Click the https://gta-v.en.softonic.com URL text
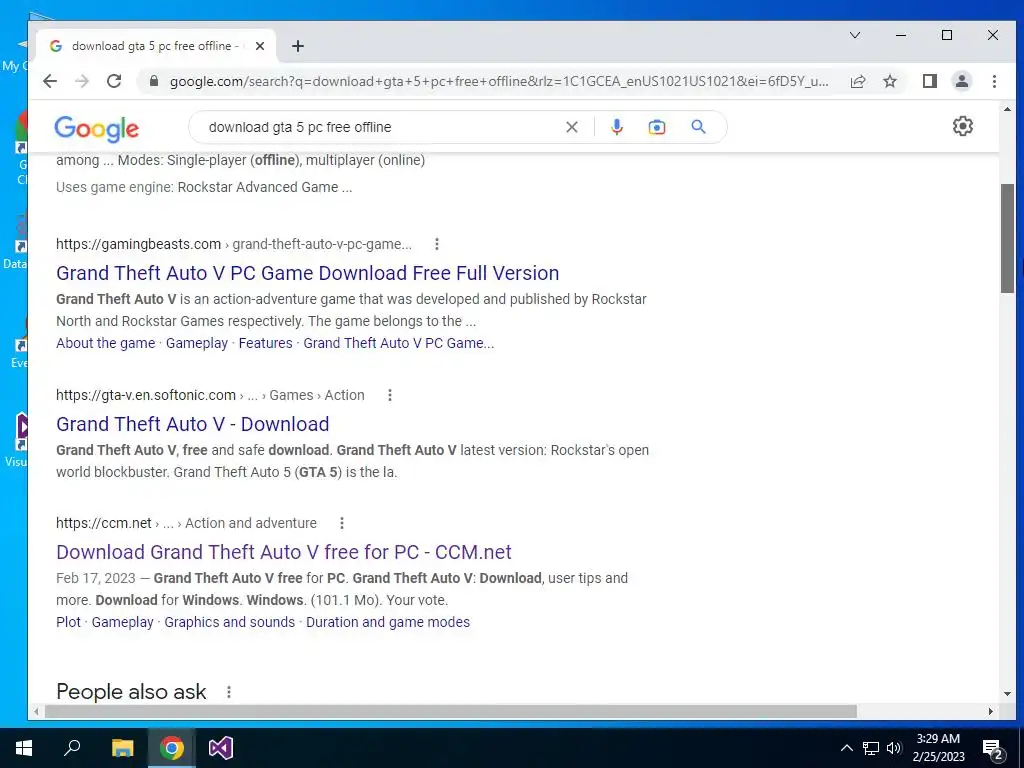The width and height of the screenshot is (1024, 768). 146,395
